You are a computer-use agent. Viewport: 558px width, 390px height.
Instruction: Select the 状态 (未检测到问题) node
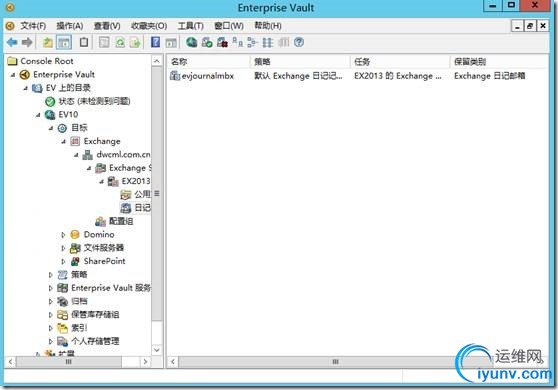(94, 101)
